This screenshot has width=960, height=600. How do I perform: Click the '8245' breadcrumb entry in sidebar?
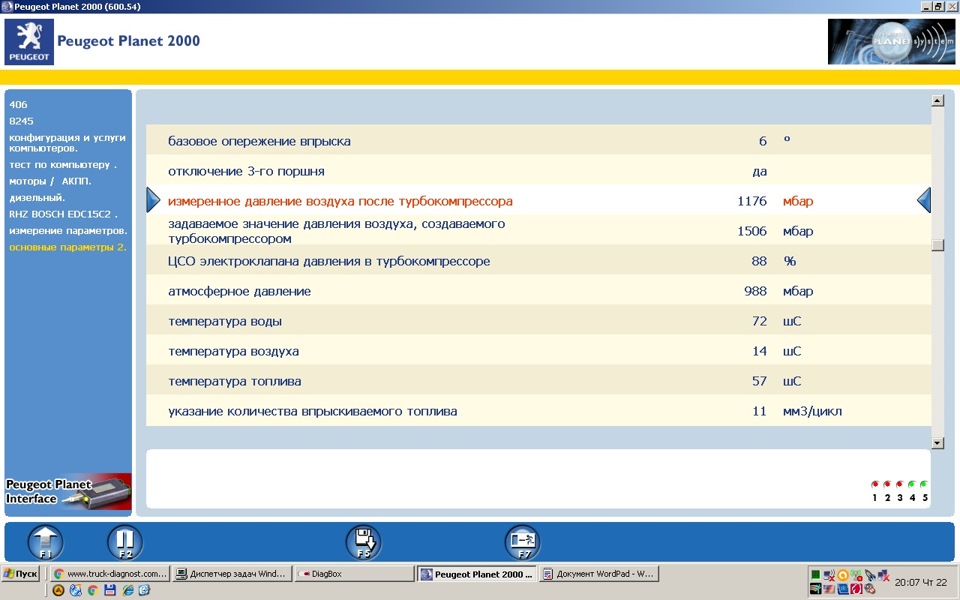21,121
